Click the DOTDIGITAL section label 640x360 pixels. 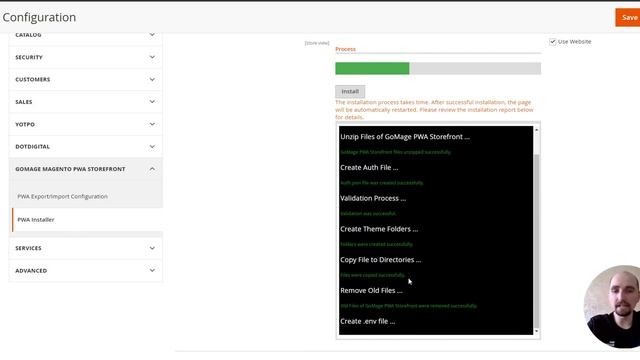click(x=33, y=147)
